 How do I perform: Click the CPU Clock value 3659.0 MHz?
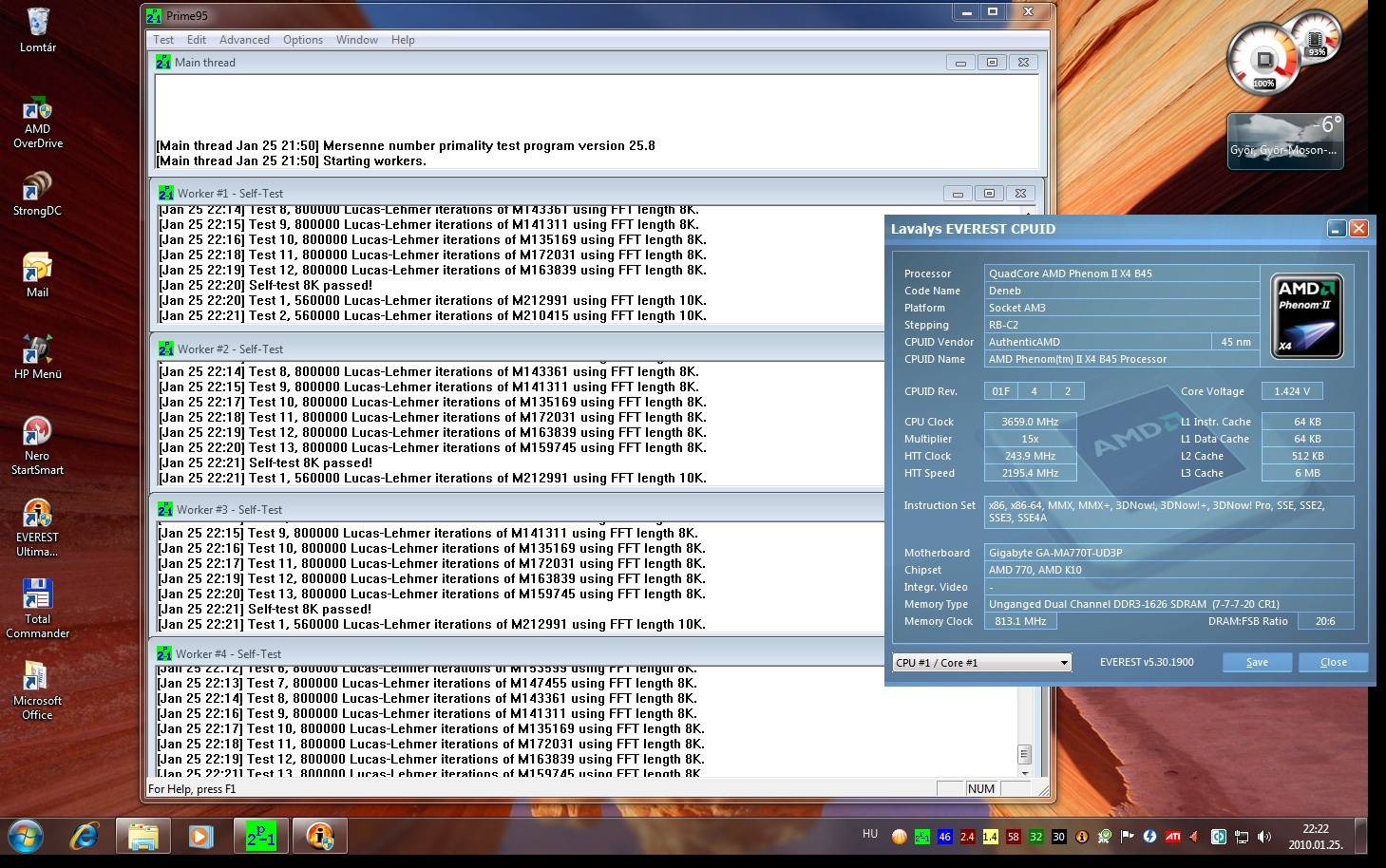tap(1030, 422)
